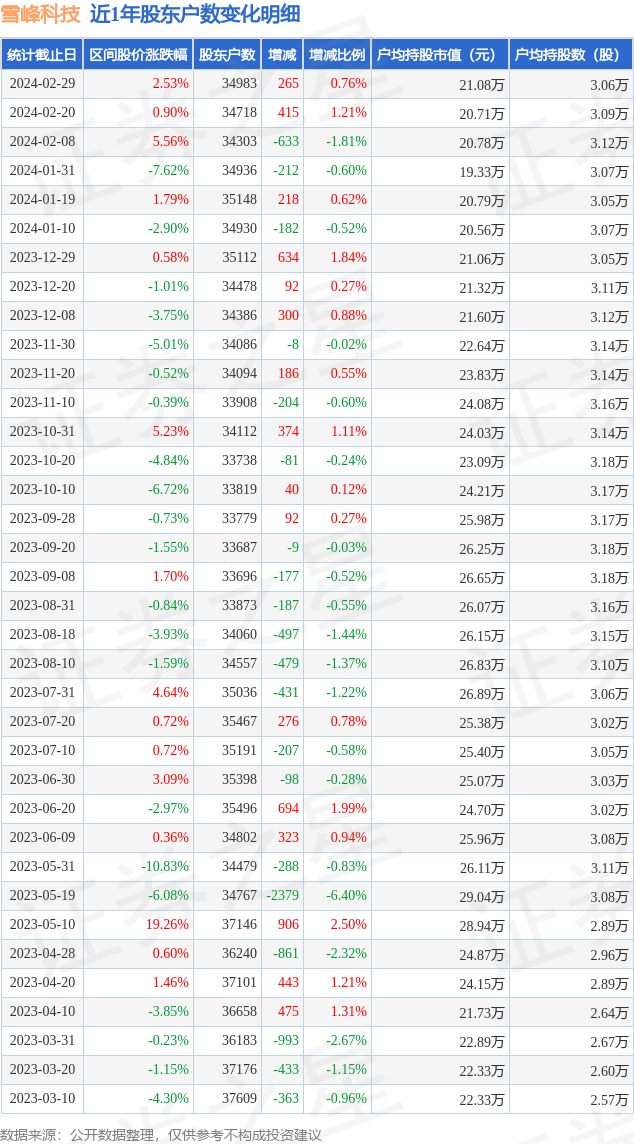Click the 29.04万 average holding value cell
Screen dimensions: 634x1144
coord(481,896)
